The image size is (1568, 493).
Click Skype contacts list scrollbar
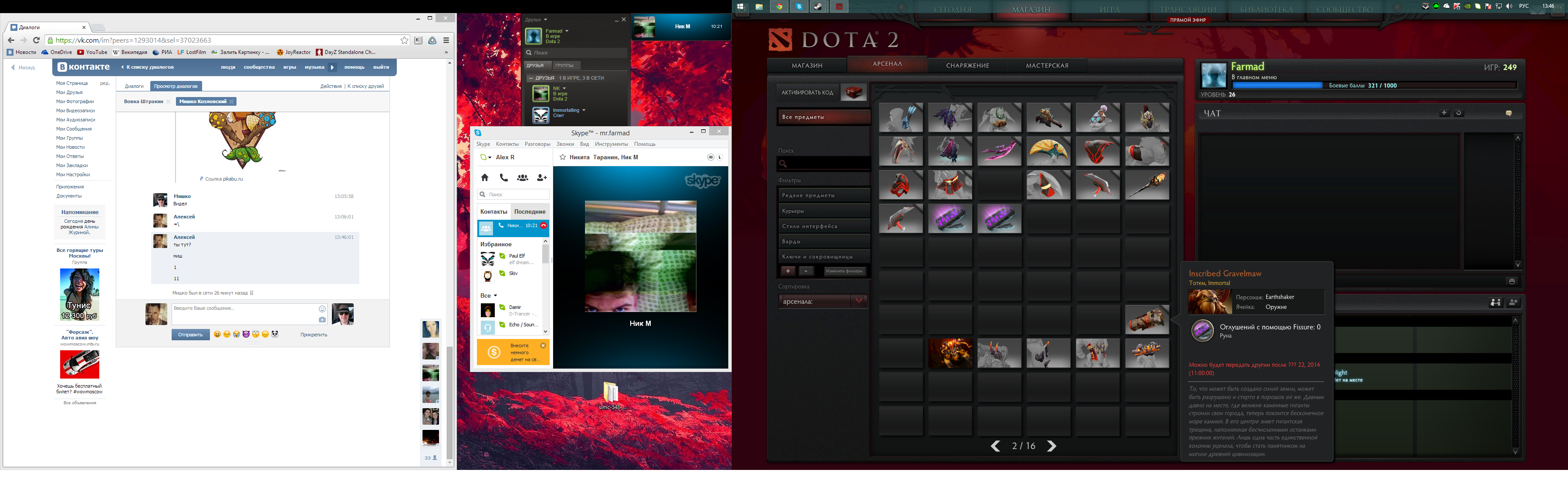[545, 254]
